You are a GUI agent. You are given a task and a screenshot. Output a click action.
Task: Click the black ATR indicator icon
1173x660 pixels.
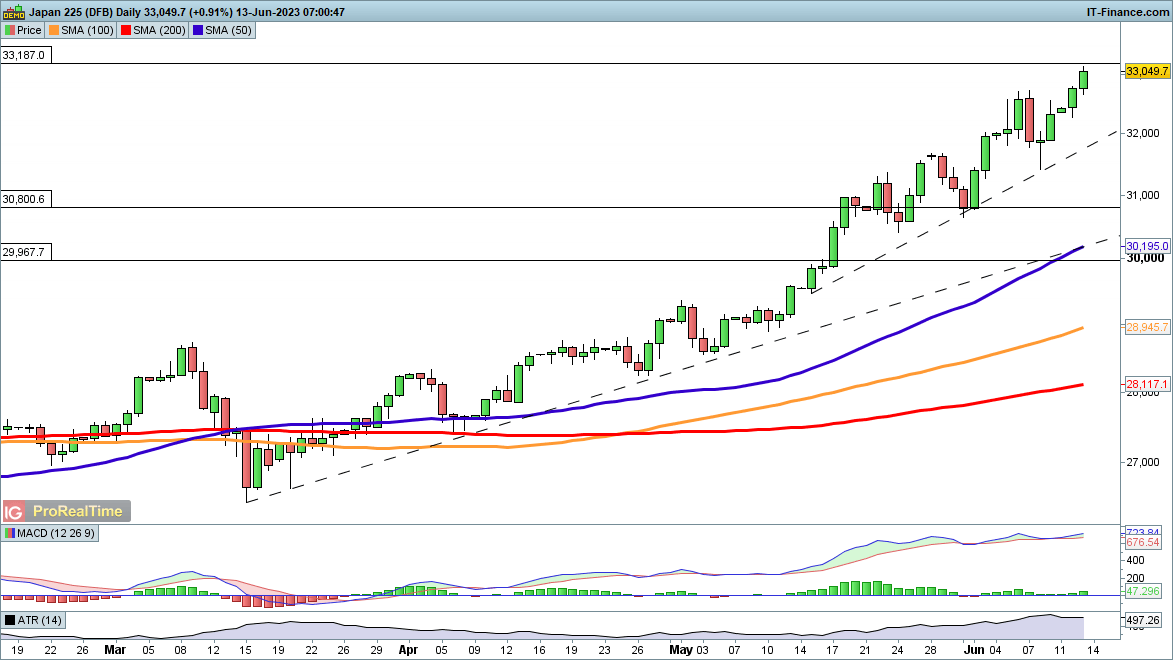(10, 620)
